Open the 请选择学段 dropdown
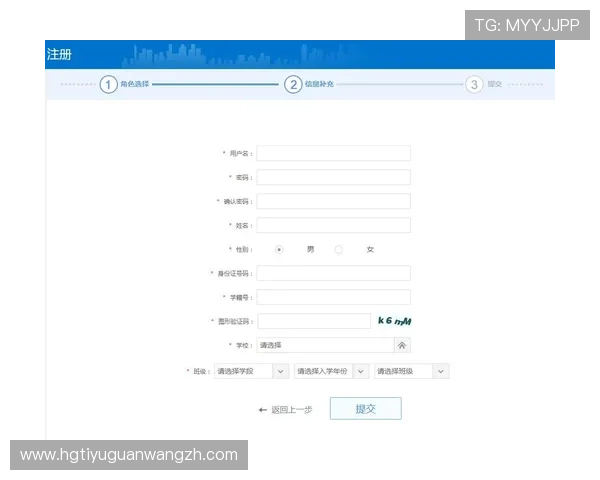This screenshot has width=600, height=480. click(251, 371)
